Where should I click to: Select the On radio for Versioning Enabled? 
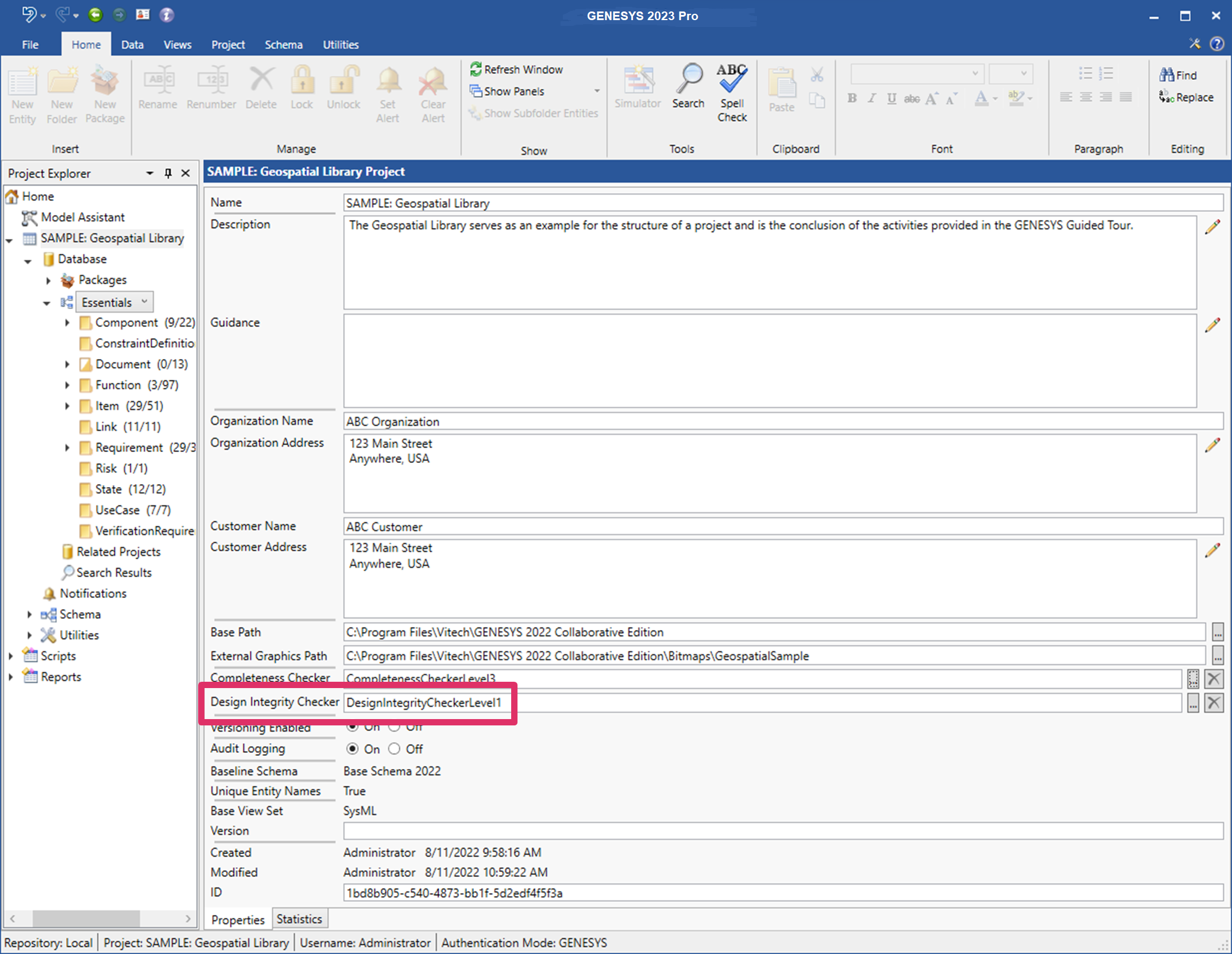click(352, 727)
